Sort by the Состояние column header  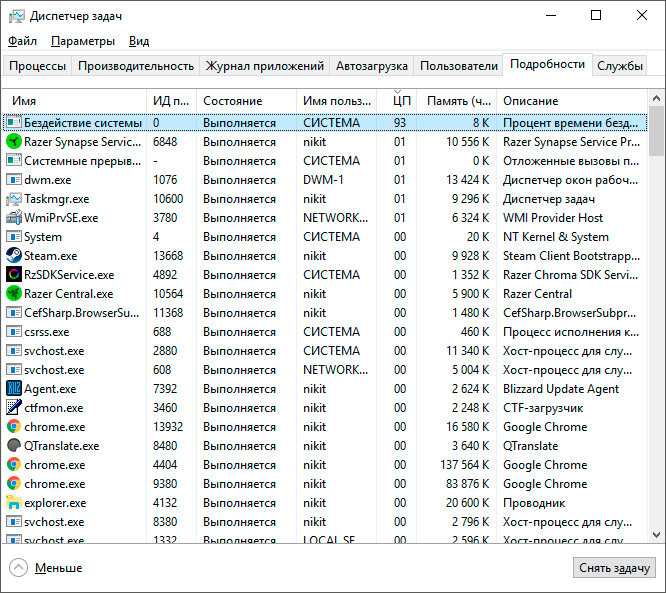pyautogui.click(x=246, y=101)
